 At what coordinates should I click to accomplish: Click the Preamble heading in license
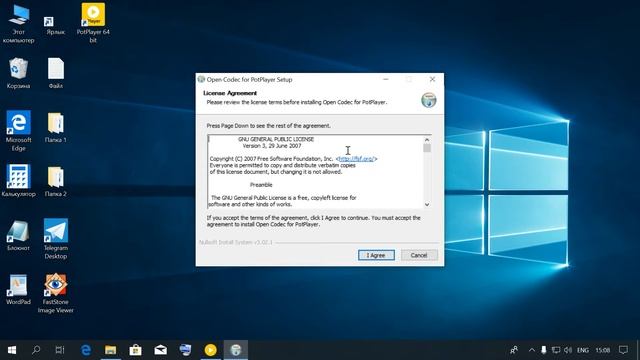coord(261,185)
